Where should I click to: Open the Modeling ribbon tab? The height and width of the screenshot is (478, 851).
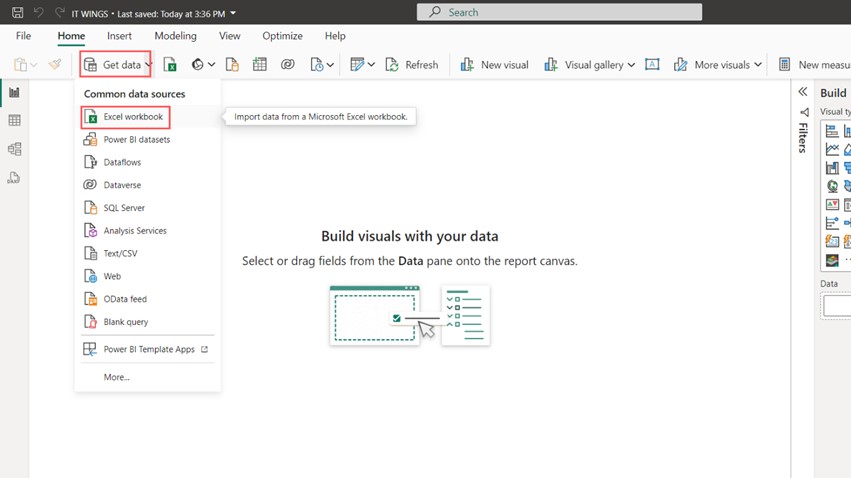tap(175, 36)
